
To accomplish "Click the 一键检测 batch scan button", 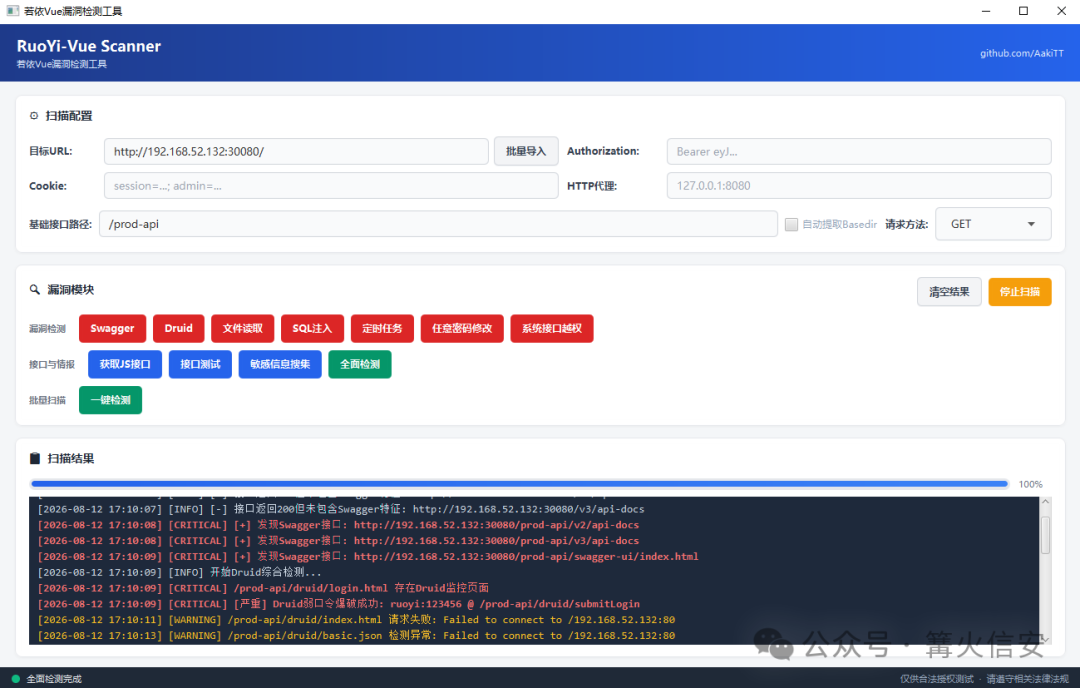I will pos(110,400).
